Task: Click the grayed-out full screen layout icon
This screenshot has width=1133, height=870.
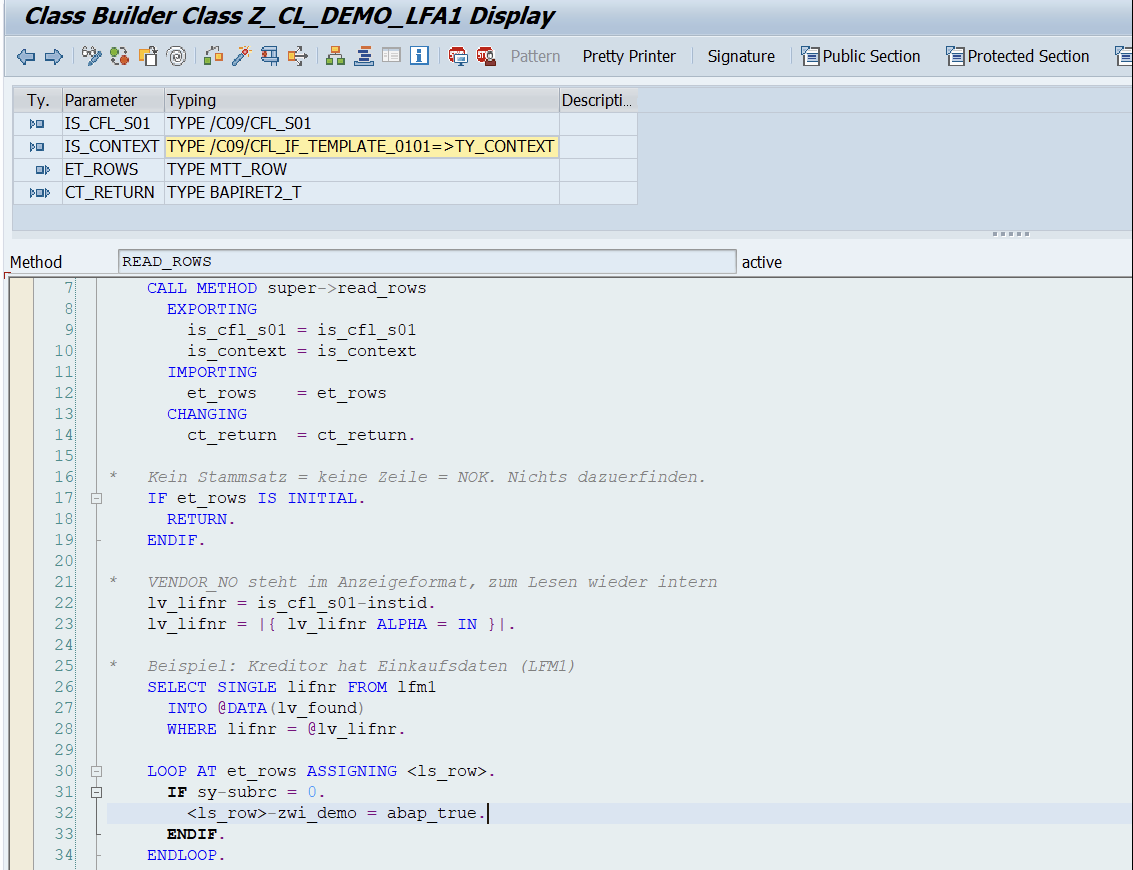Action: (x=391, y=56)
